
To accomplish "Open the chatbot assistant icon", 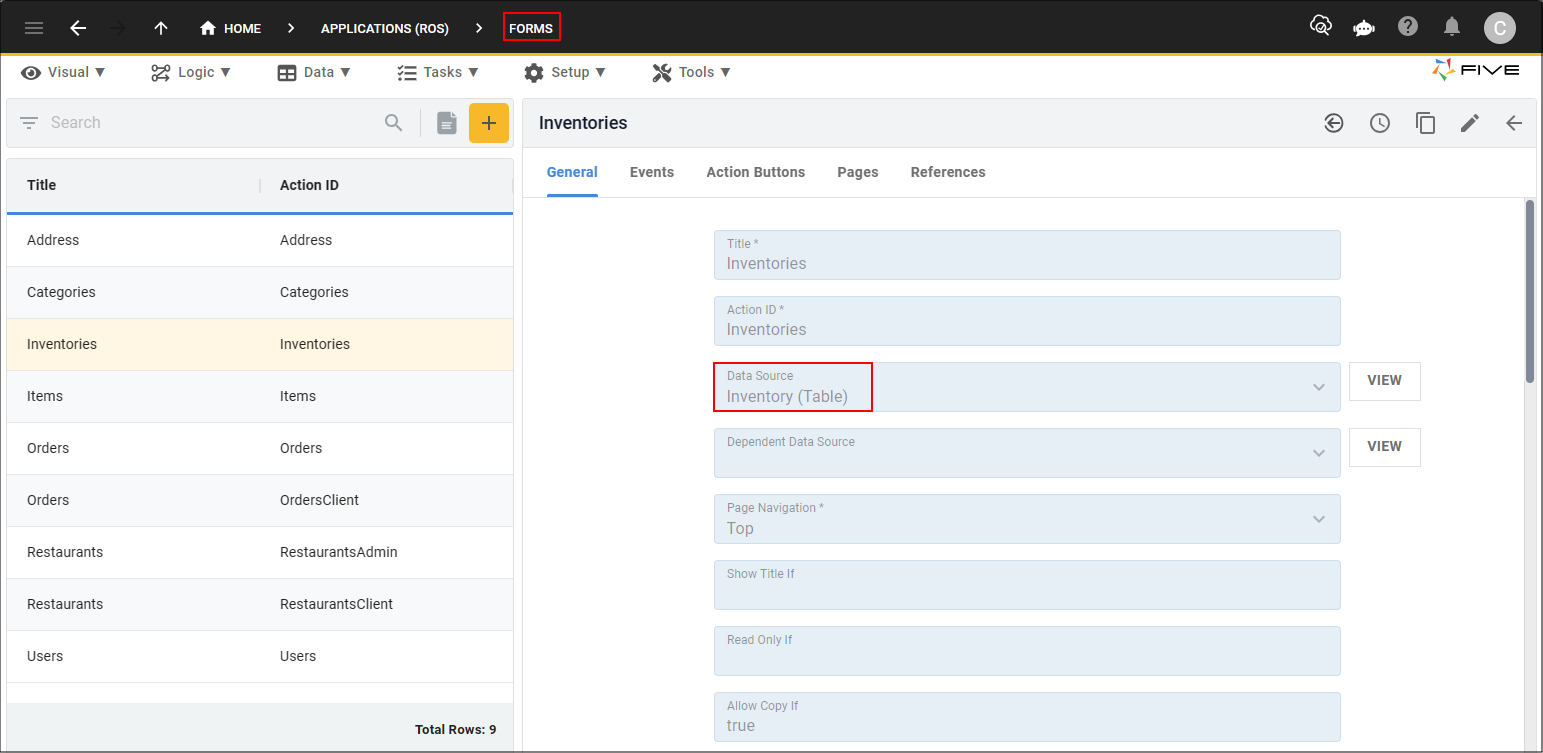I will click(1364, 27).
